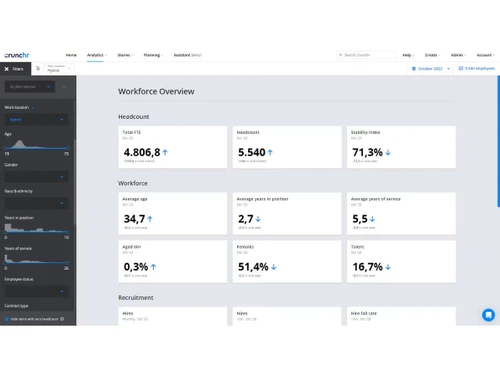The height and width of the screenshot is (375, 500).
Task: Open the three-dots menu in filter sidebar
Action: [64, 87]
